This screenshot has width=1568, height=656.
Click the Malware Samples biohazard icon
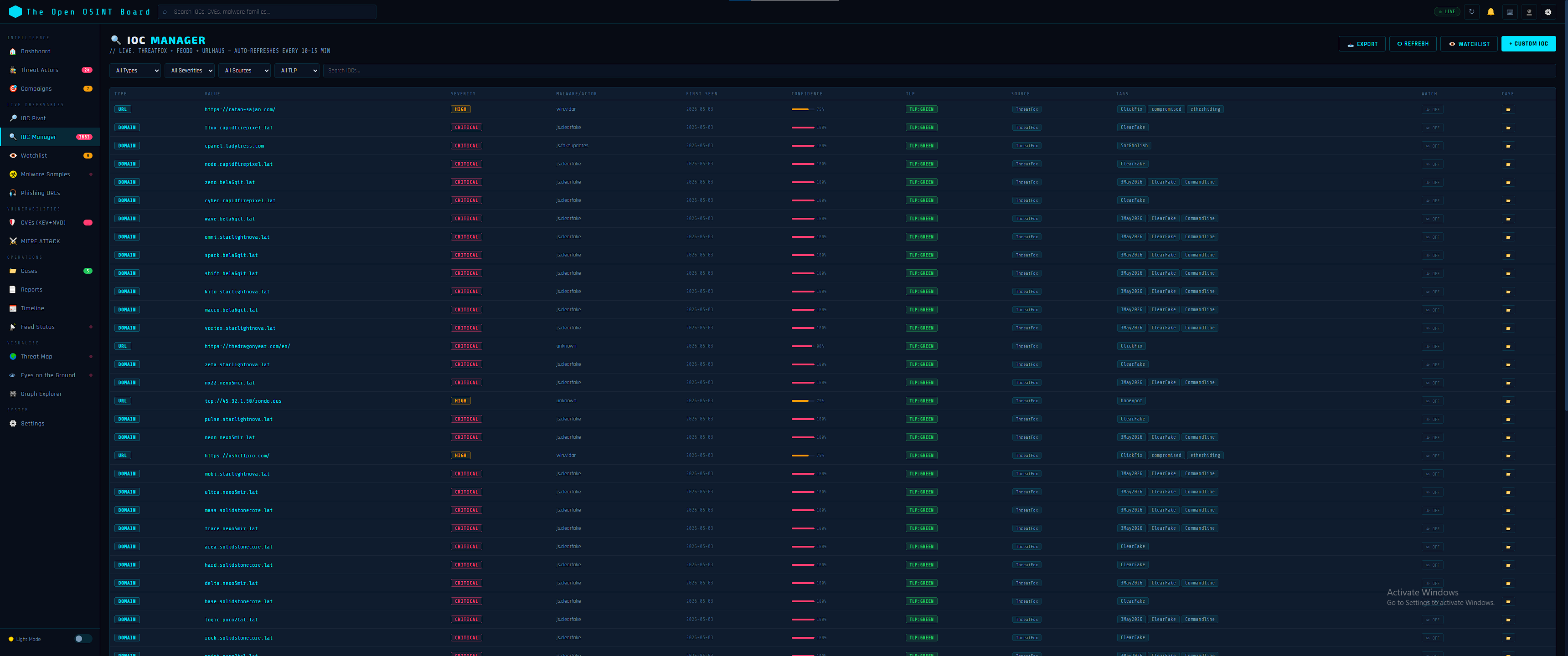13,174
